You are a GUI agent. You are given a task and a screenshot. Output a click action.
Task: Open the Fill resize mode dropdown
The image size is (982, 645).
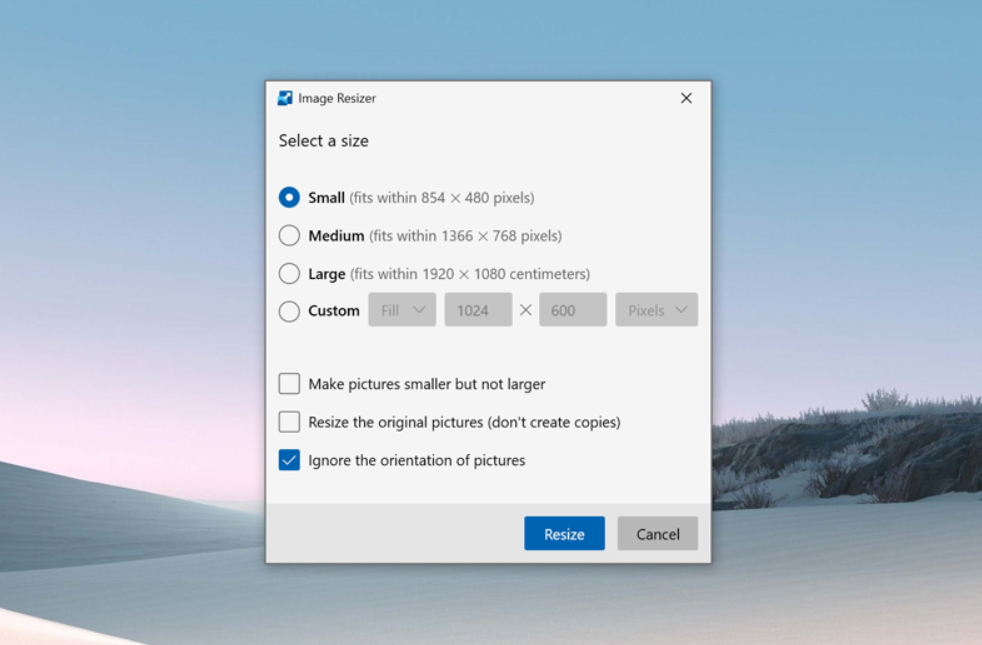point(402,310)
